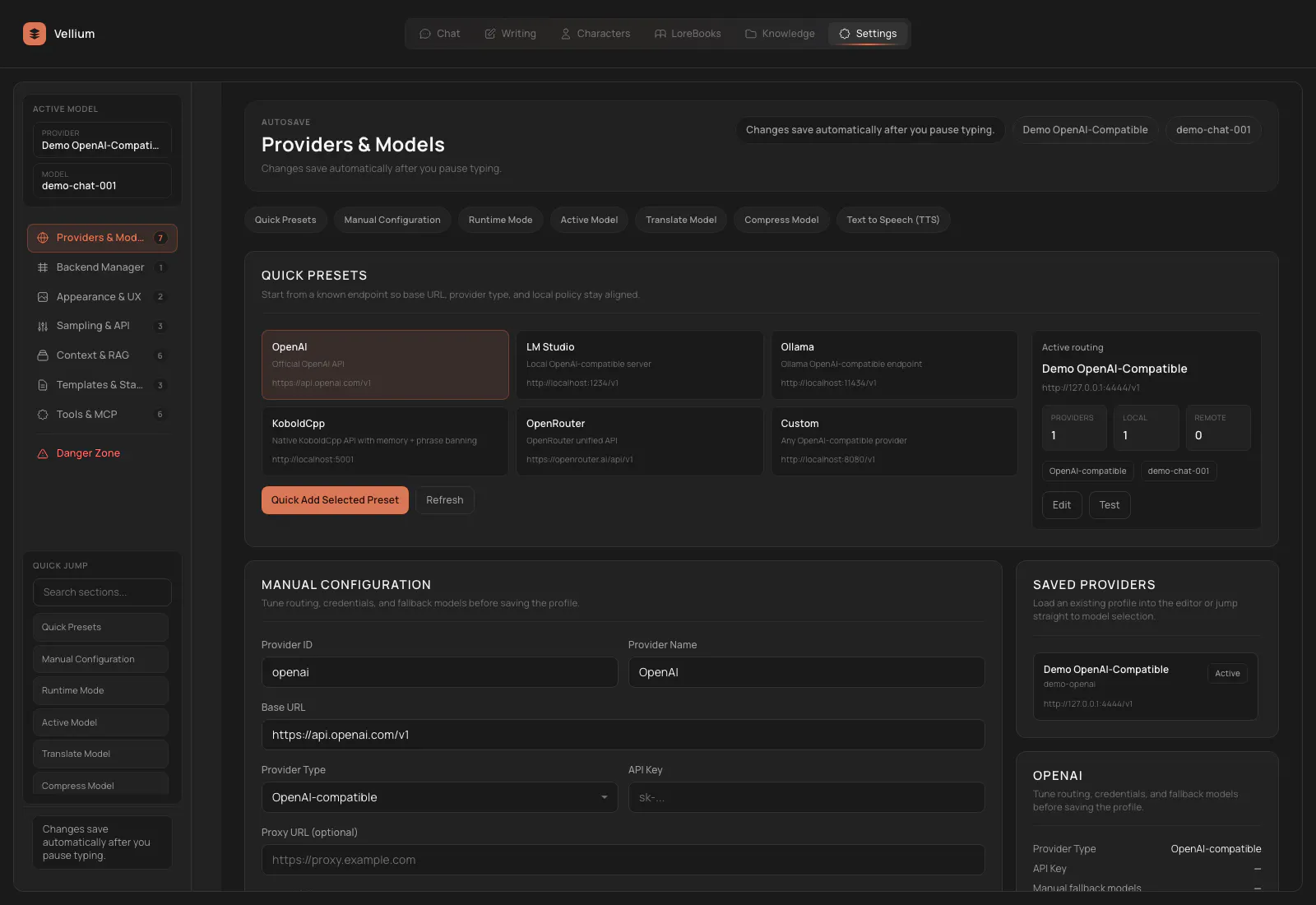
Task: Click the Quick Presets pill at top
Action: pos(285,220)
